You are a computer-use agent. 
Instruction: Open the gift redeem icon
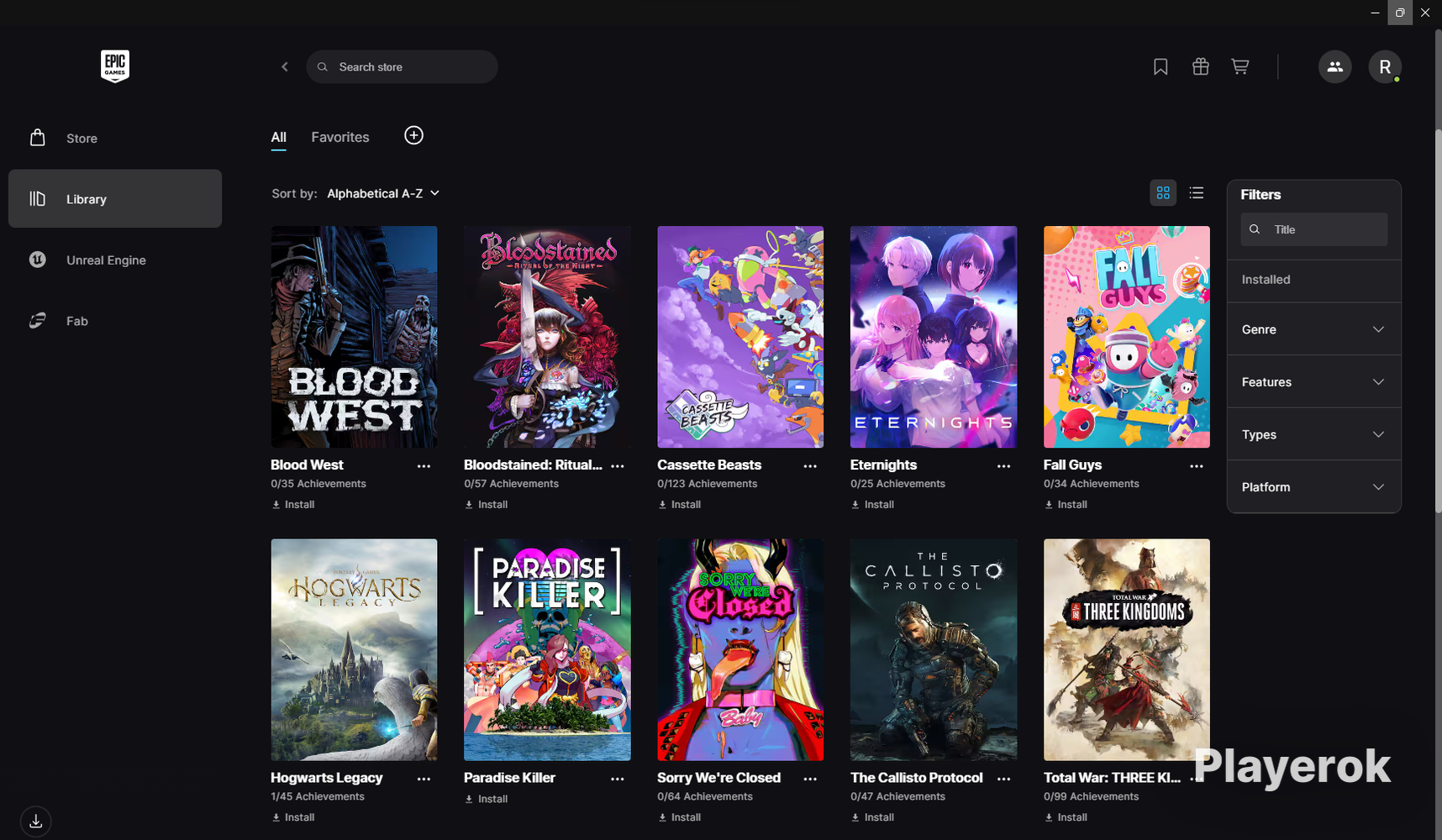1201,66
